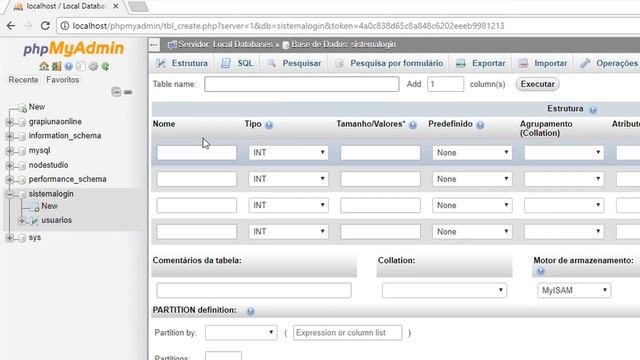Viewport: 640px width, 360px height.
Task: Click site info icon in address bar
Action: (64, 26)
